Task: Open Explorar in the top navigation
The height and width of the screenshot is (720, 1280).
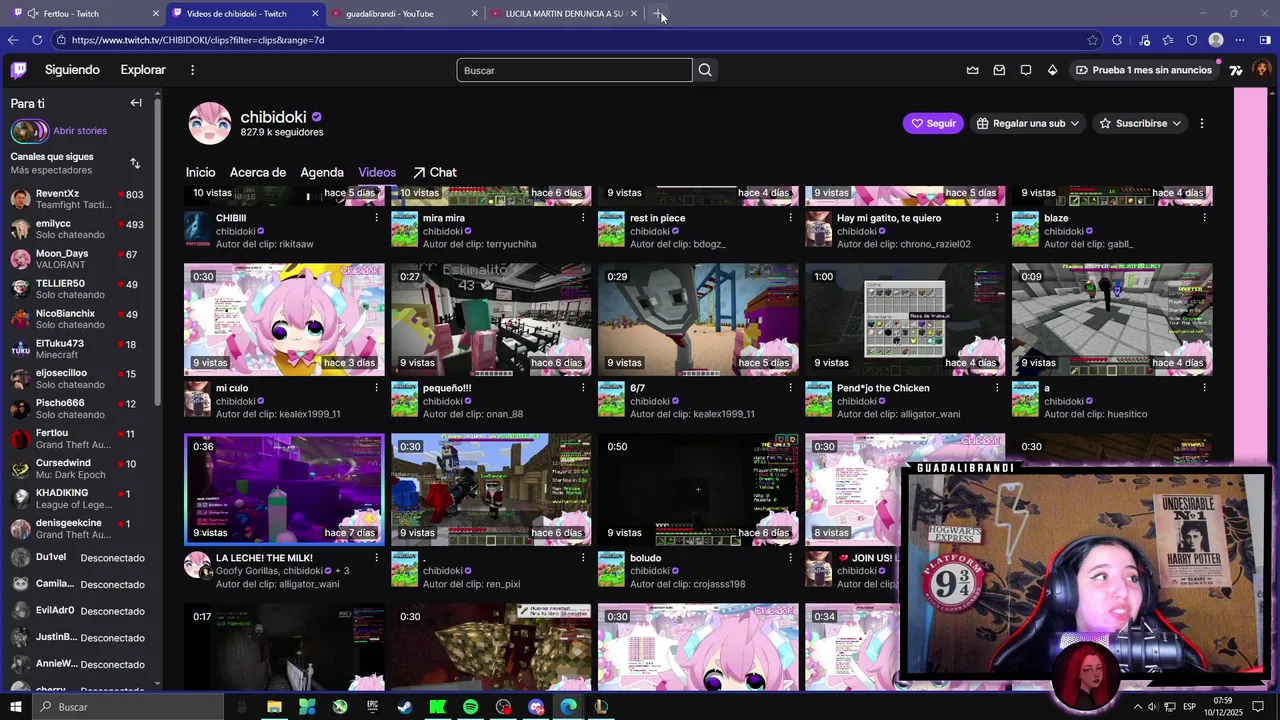Action: tap(143, 70)
